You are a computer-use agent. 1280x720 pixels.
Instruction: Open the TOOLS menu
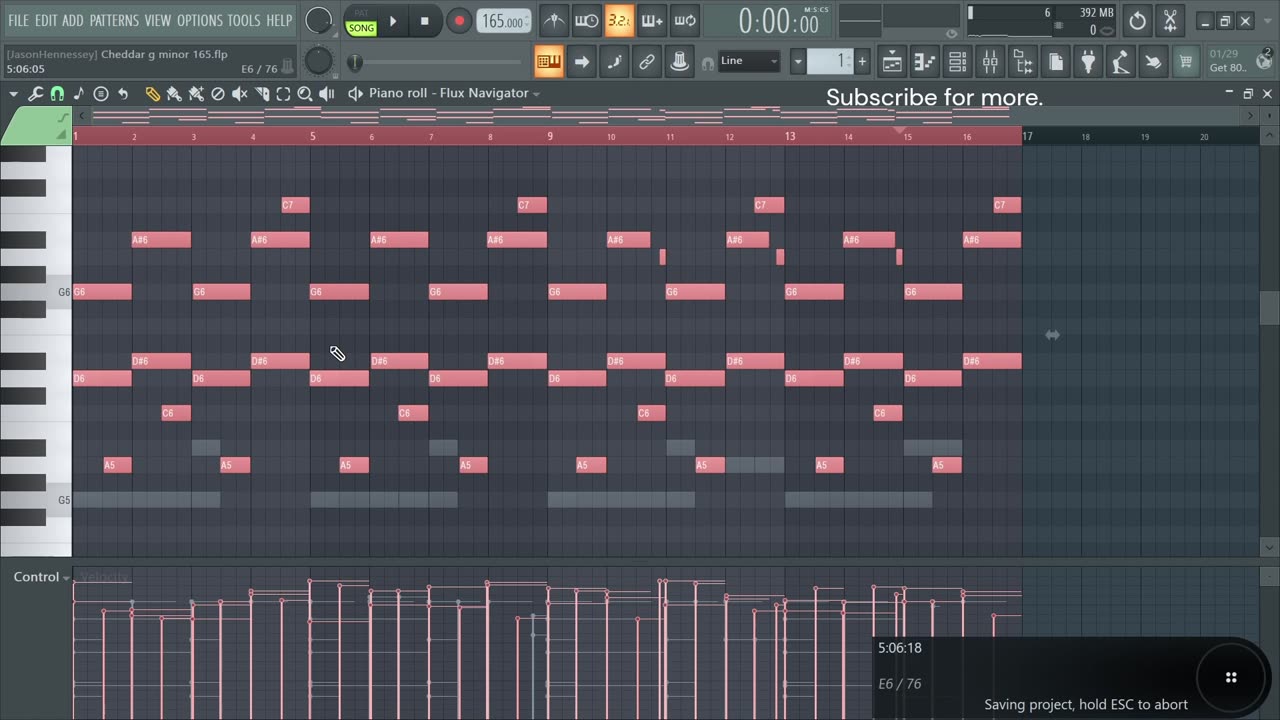coord(243,20)
